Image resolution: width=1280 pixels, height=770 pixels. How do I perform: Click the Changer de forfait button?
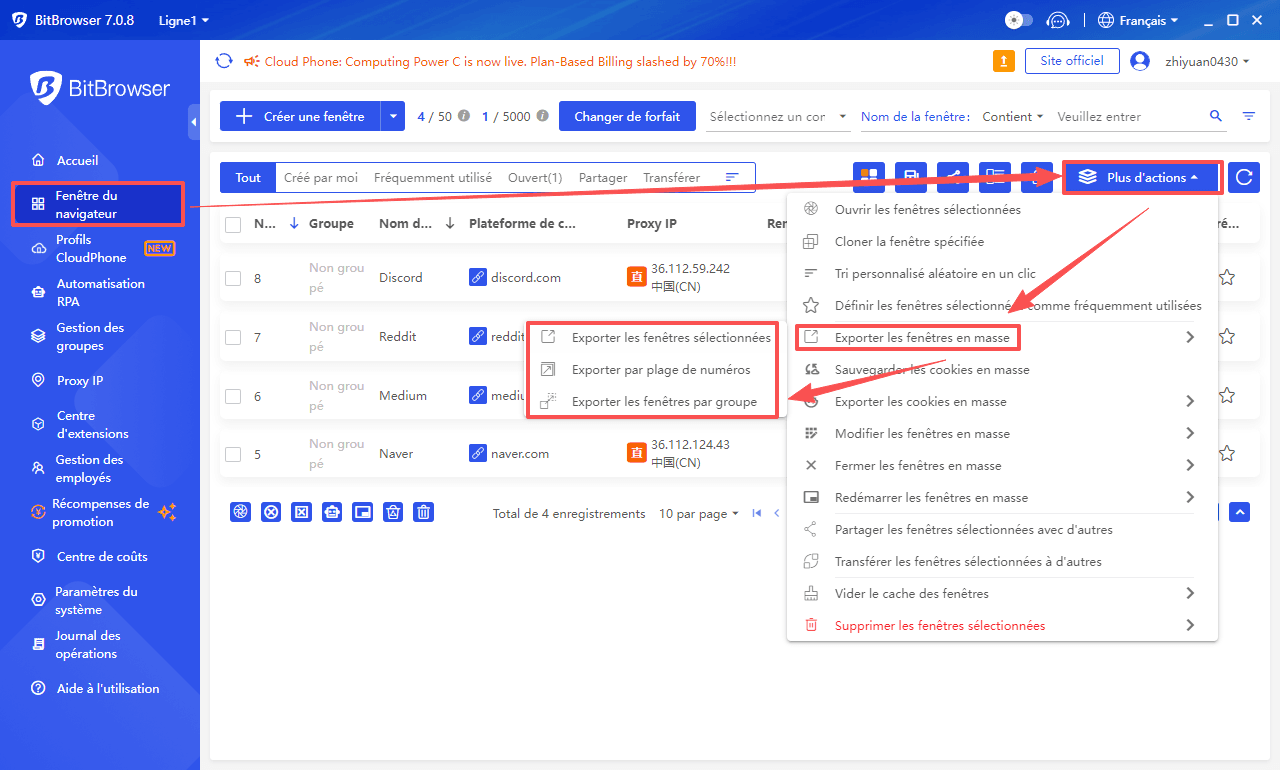pyautogui.click(x=627, y=116)
